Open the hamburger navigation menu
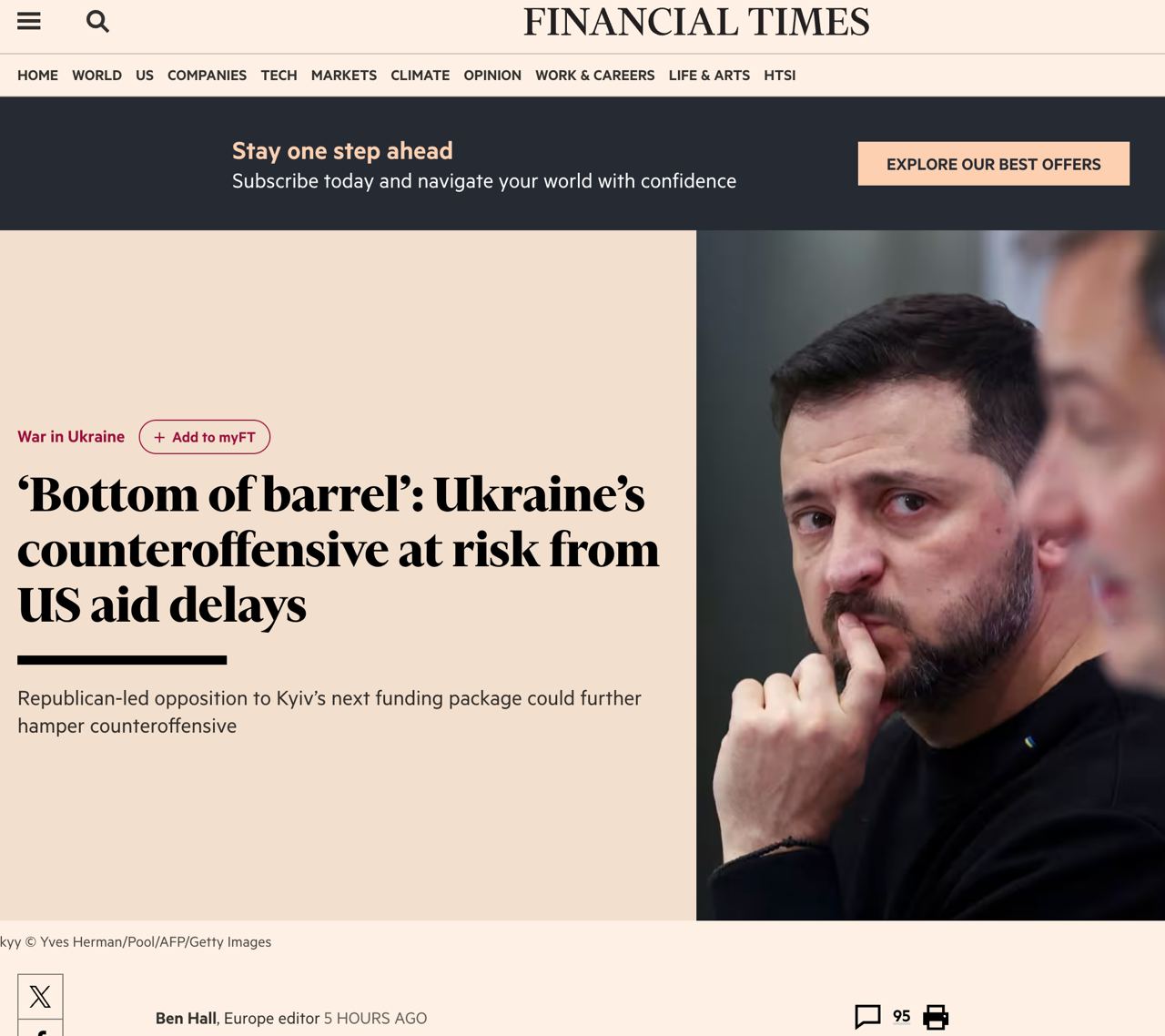The image size is (1165, 1036). pos(29,21)
